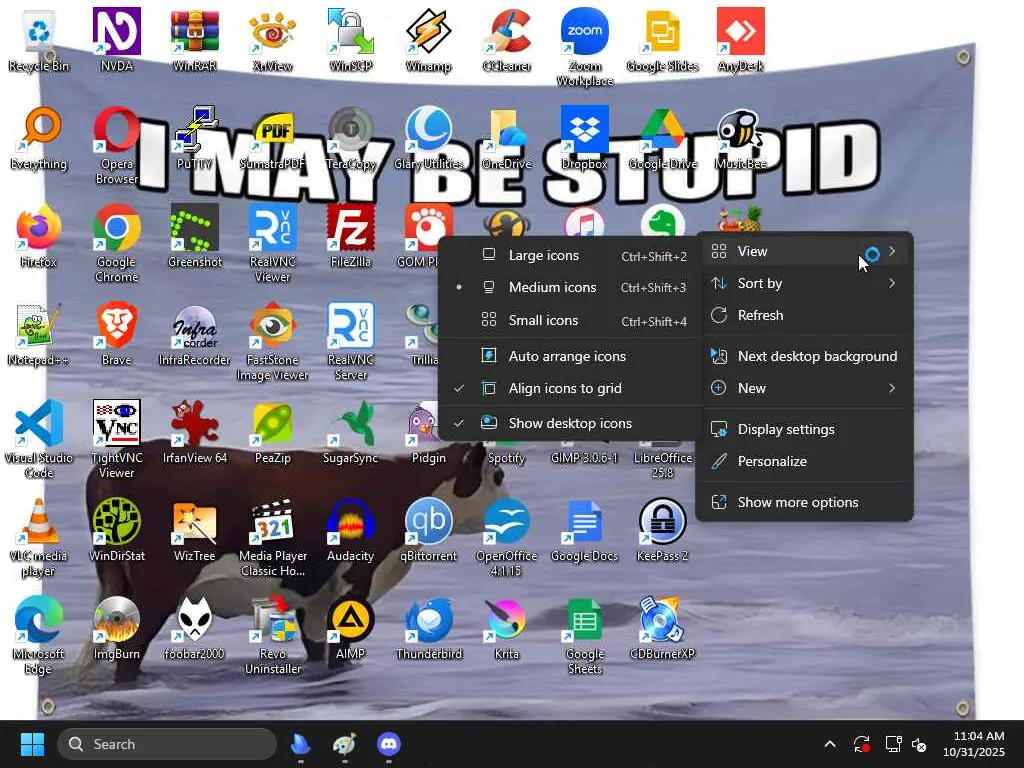
Task: Toggle Align icons to grid
Action: (x=570, y=389)
